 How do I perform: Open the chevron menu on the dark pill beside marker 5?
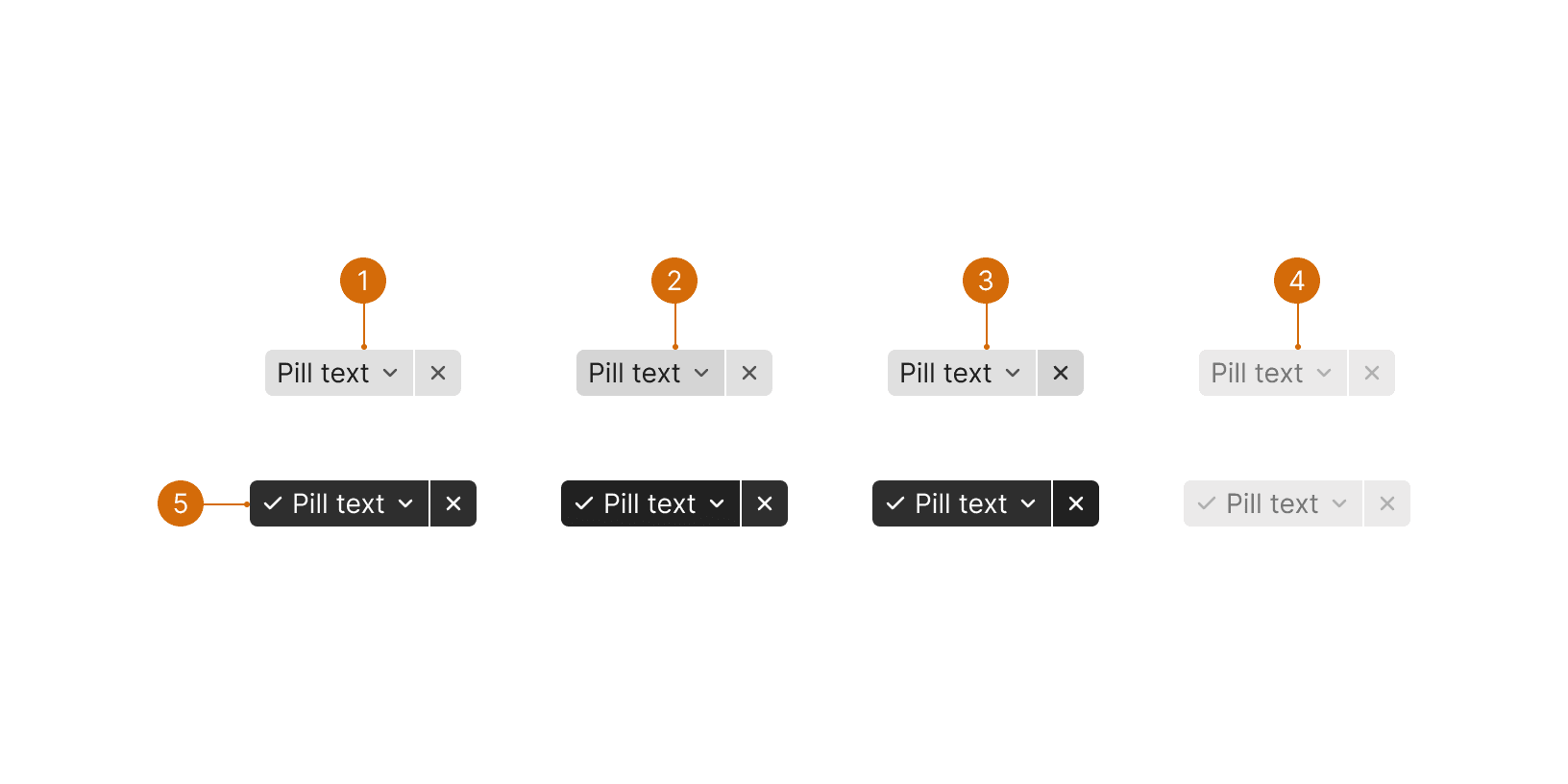pyautogui.click(x=405, y=503)
